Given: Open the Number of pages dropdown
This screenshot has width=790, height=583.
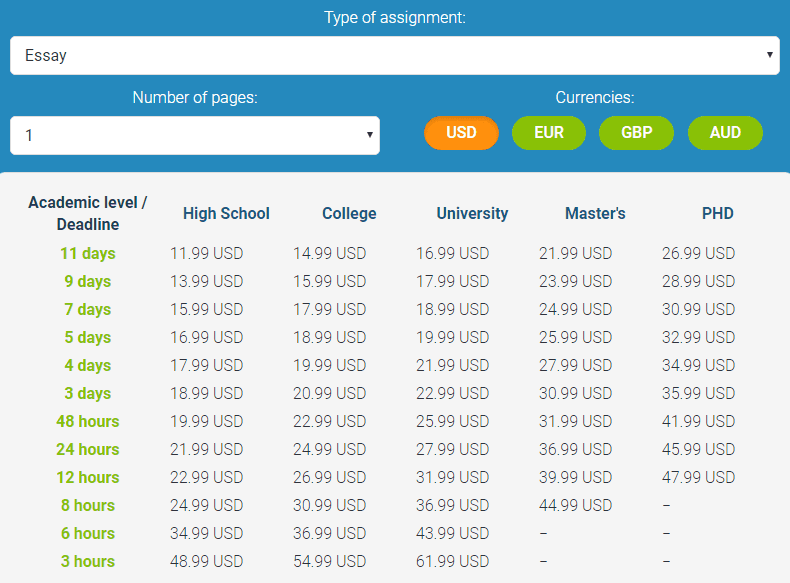Looking at the screenshot, I should click(195, 136).
